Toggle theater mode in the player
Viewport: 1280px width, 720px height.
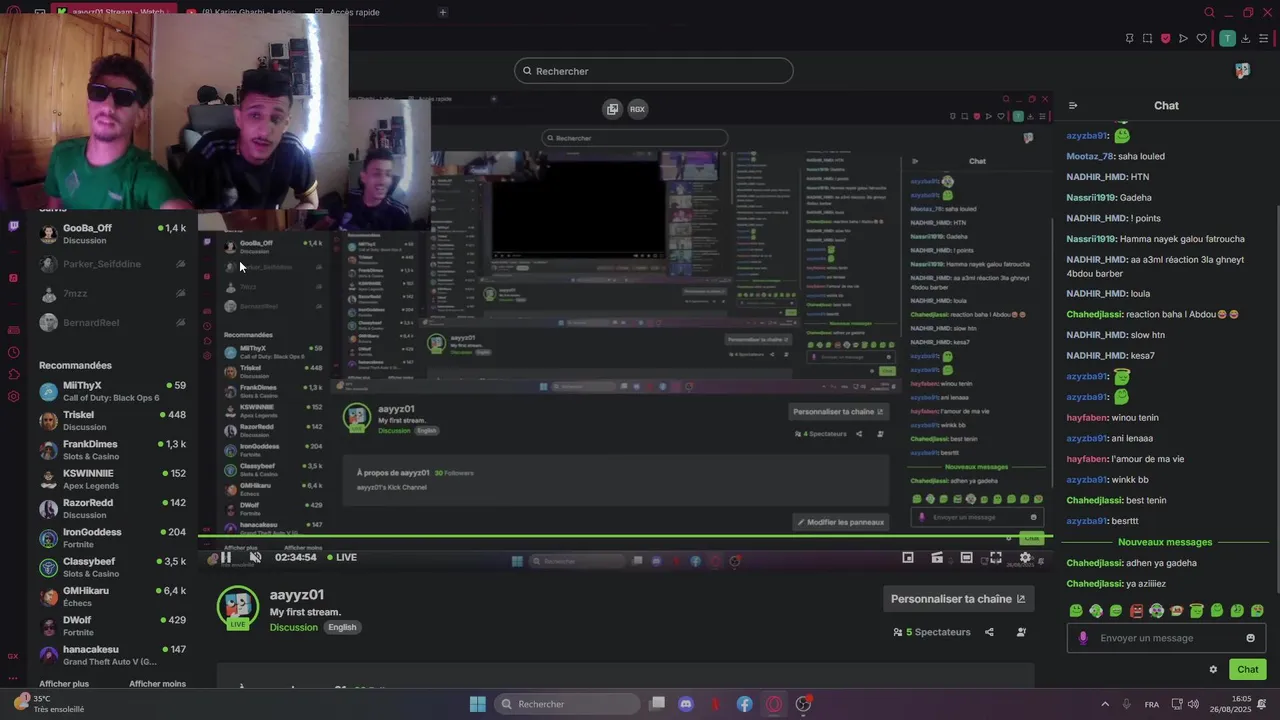(x=966, y=558)
